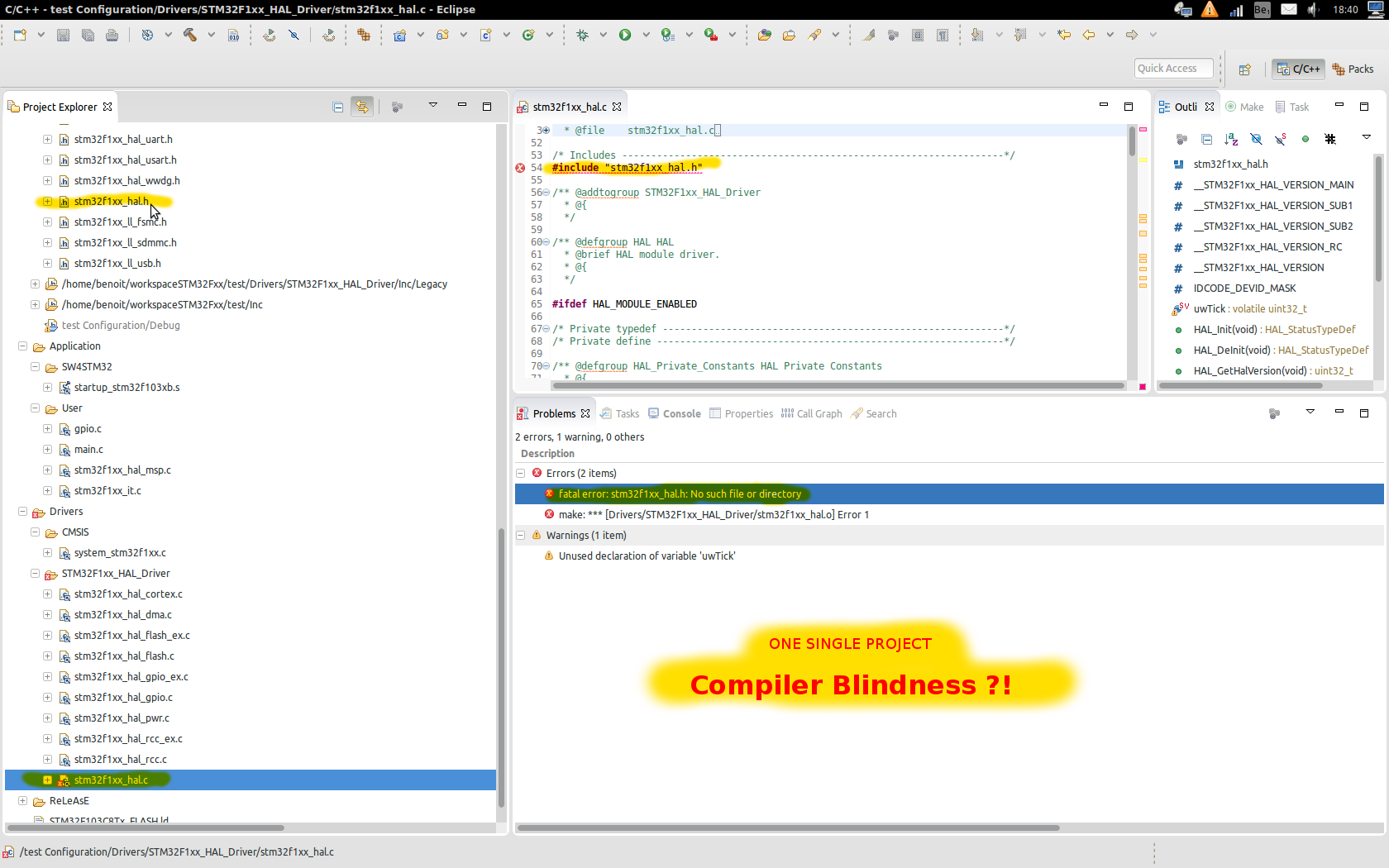Collapse the STM32F1xx_HAL_Driver folder

click(35, 574)
